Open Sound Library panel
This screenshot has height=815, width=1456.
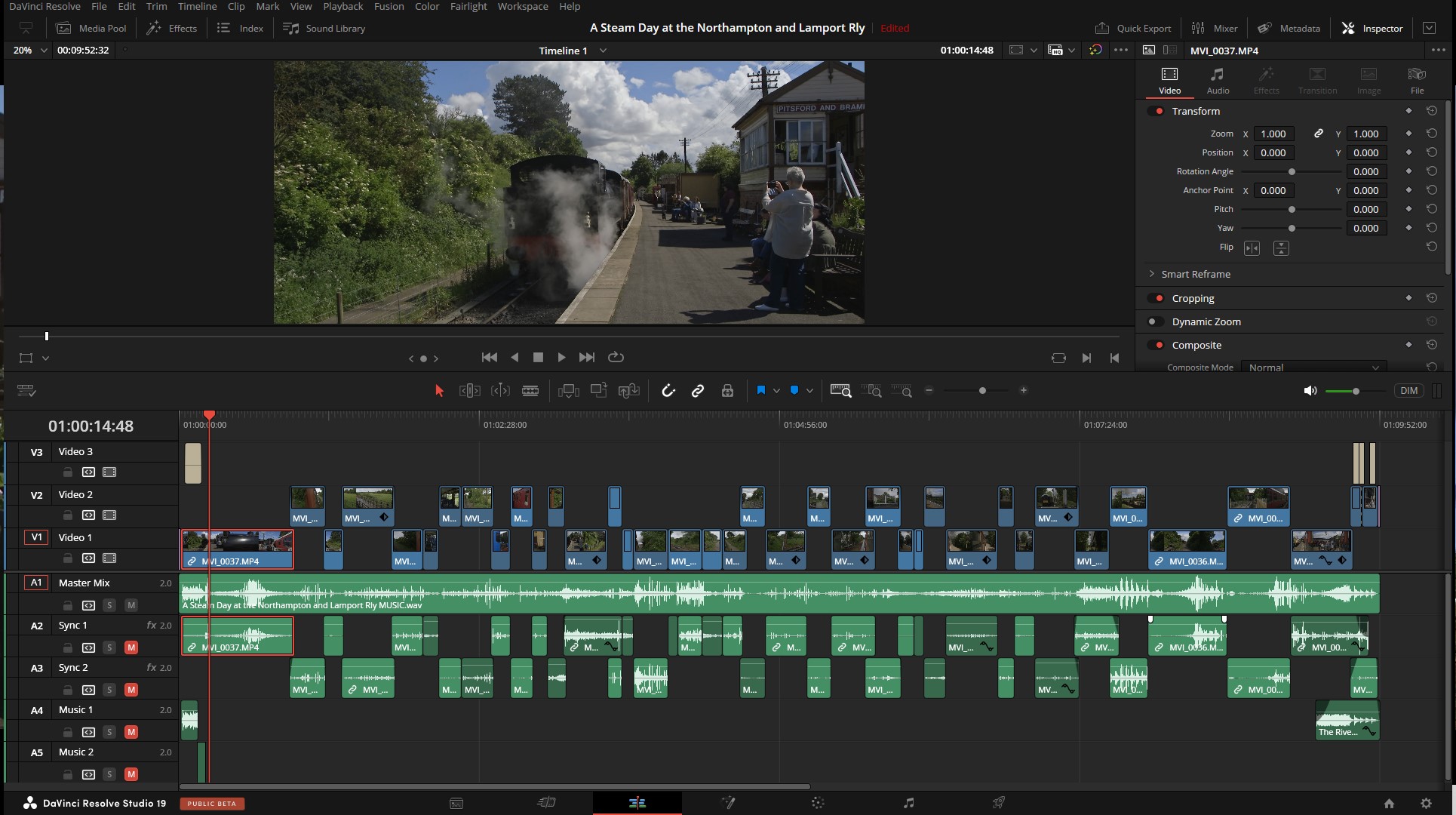(324, 28)
